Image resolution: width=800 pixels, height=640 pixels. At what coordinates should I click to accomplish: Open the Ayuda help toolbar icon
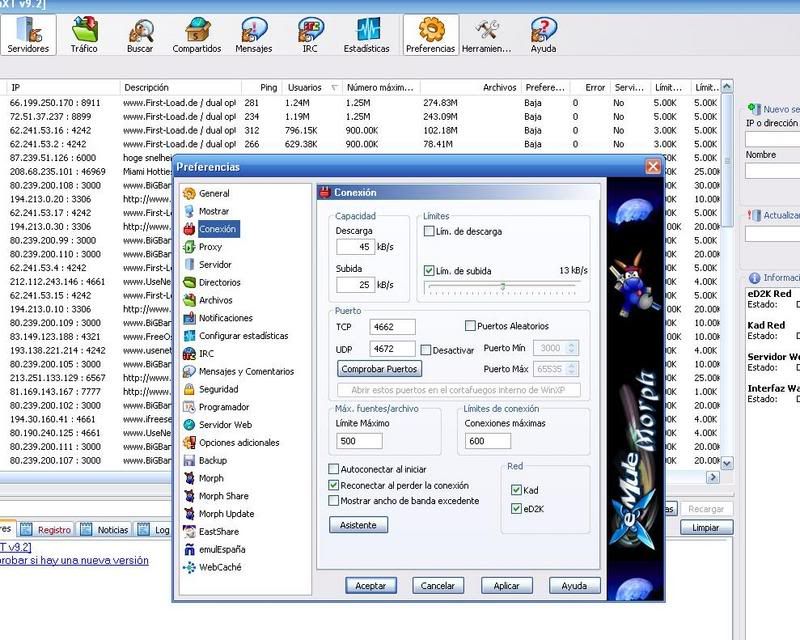coord(543,35)
